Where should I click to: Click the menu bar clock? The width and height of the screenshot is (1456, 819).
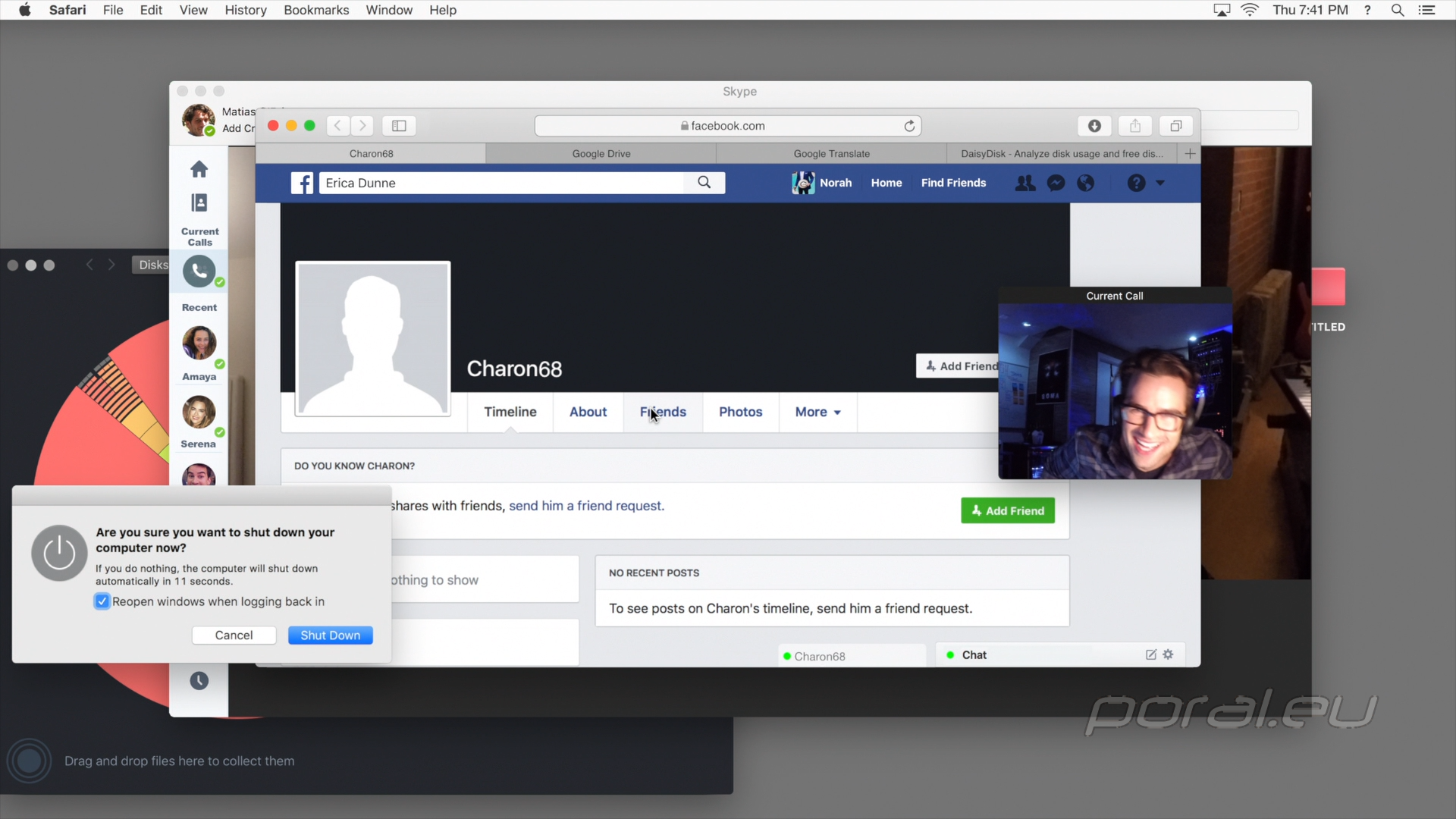1310,10
